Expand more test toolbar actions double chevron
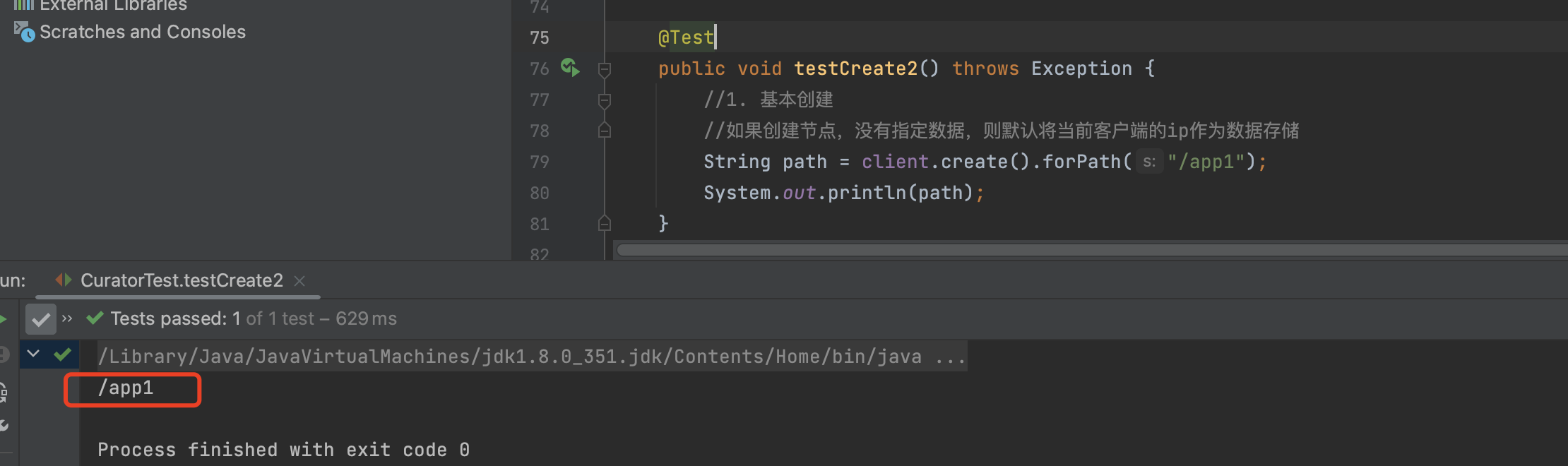This screenshot has width=1568, height=466. [x=67, y=319]
